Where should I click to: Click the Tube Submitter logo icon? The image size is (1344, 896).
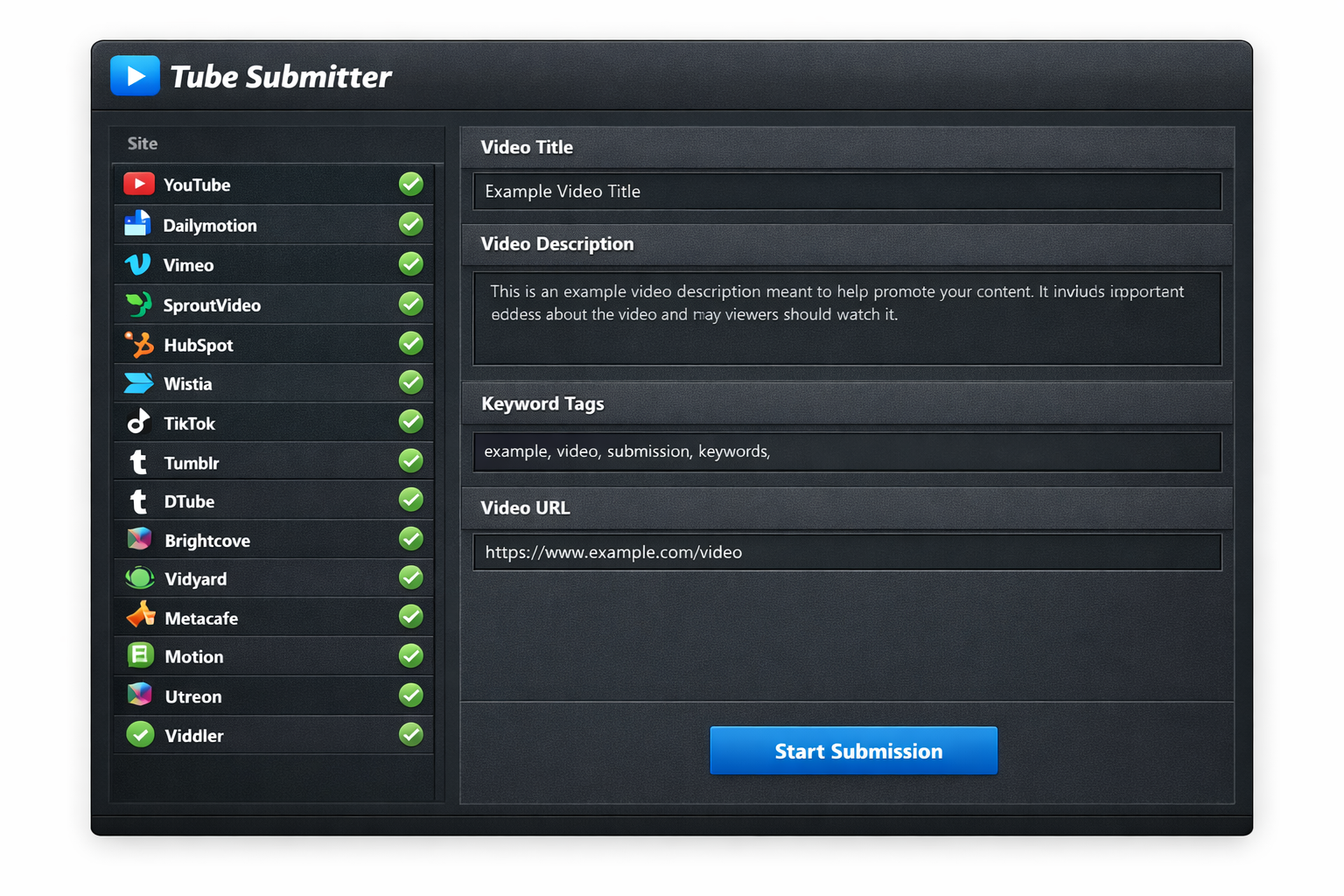[135, 75]
